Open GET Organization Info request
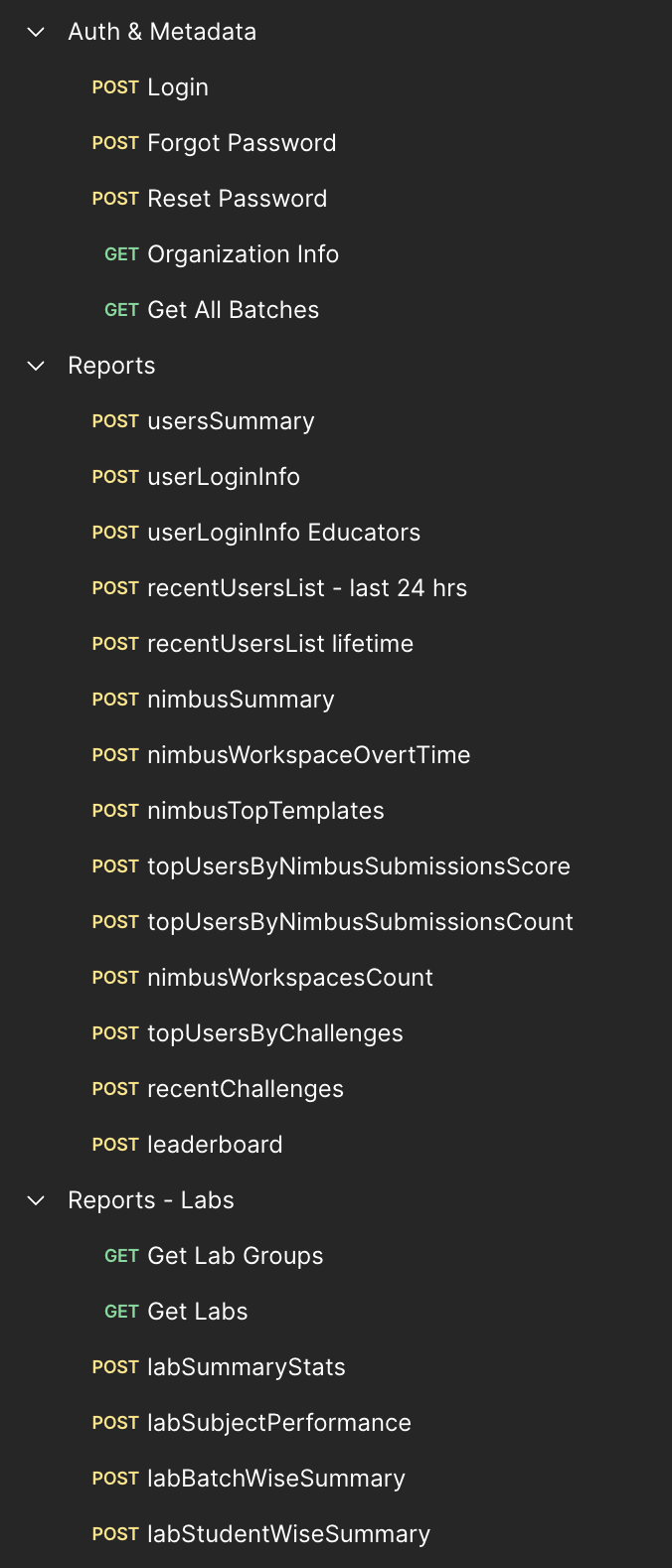Image resolution: width=672 pixels, height=1568 pixels. coord(243,254)
